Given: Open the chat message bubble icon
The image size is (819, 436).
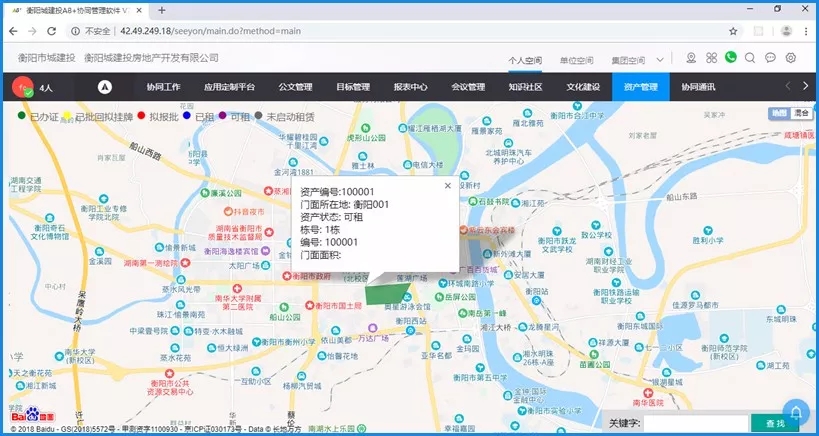Looking at the screenshot, I should (770, 58).
